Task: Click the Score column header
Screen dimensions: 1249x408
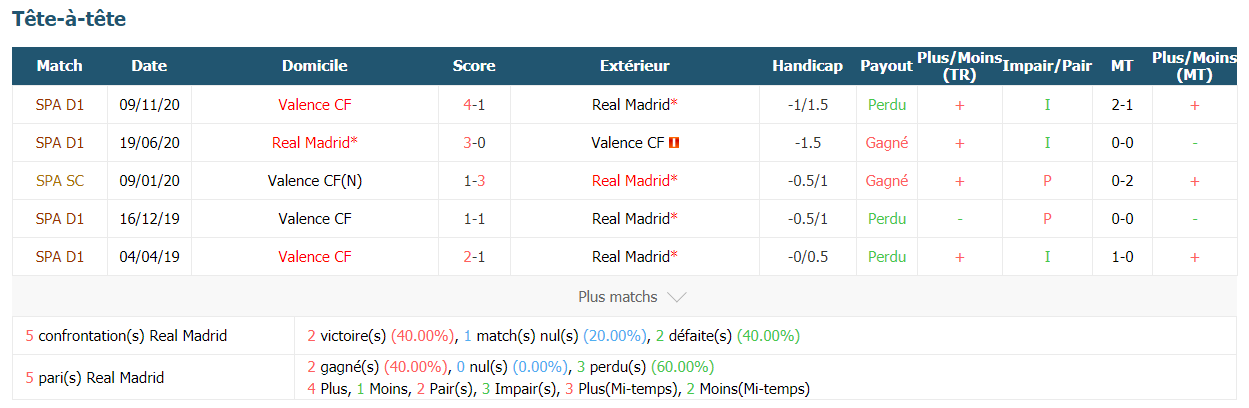Action: coord(474,66)
